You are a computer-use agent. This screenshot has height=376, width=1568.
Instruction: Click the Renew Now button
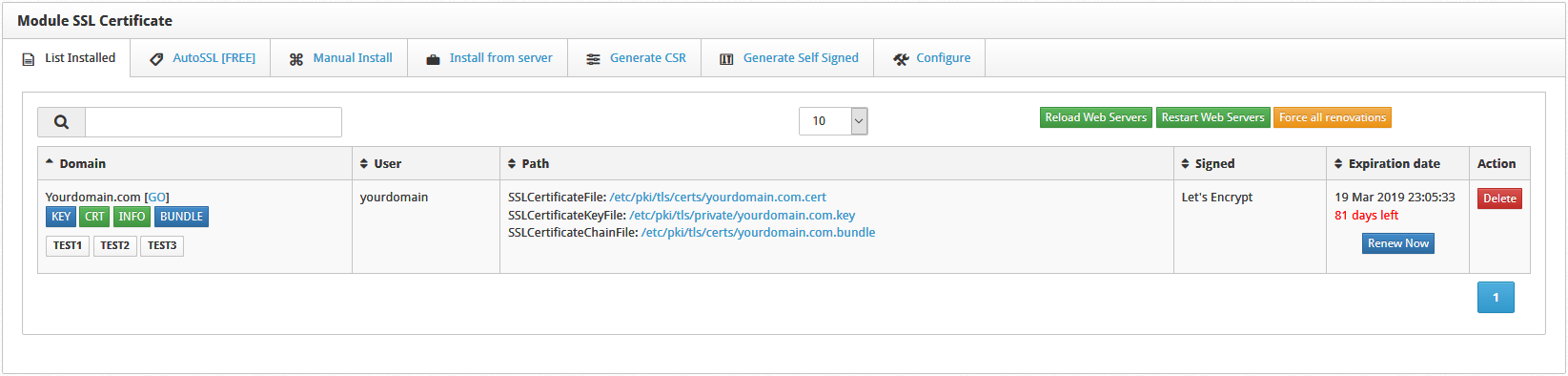1398,243
